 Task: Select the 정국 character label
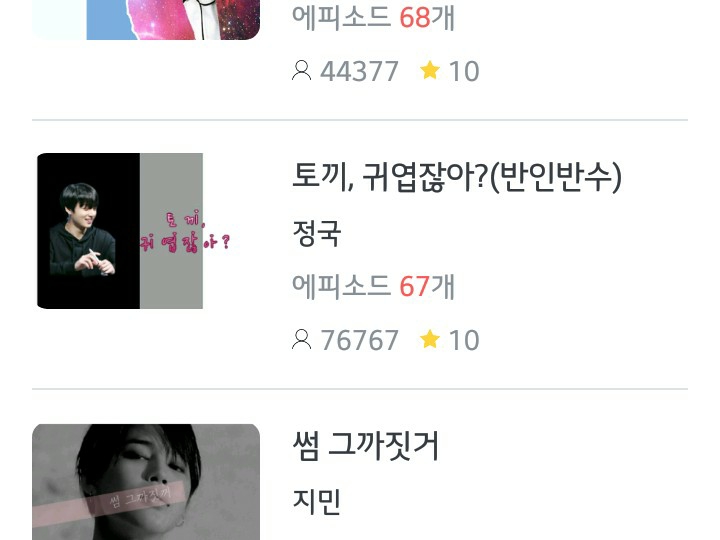pos(316,233)
